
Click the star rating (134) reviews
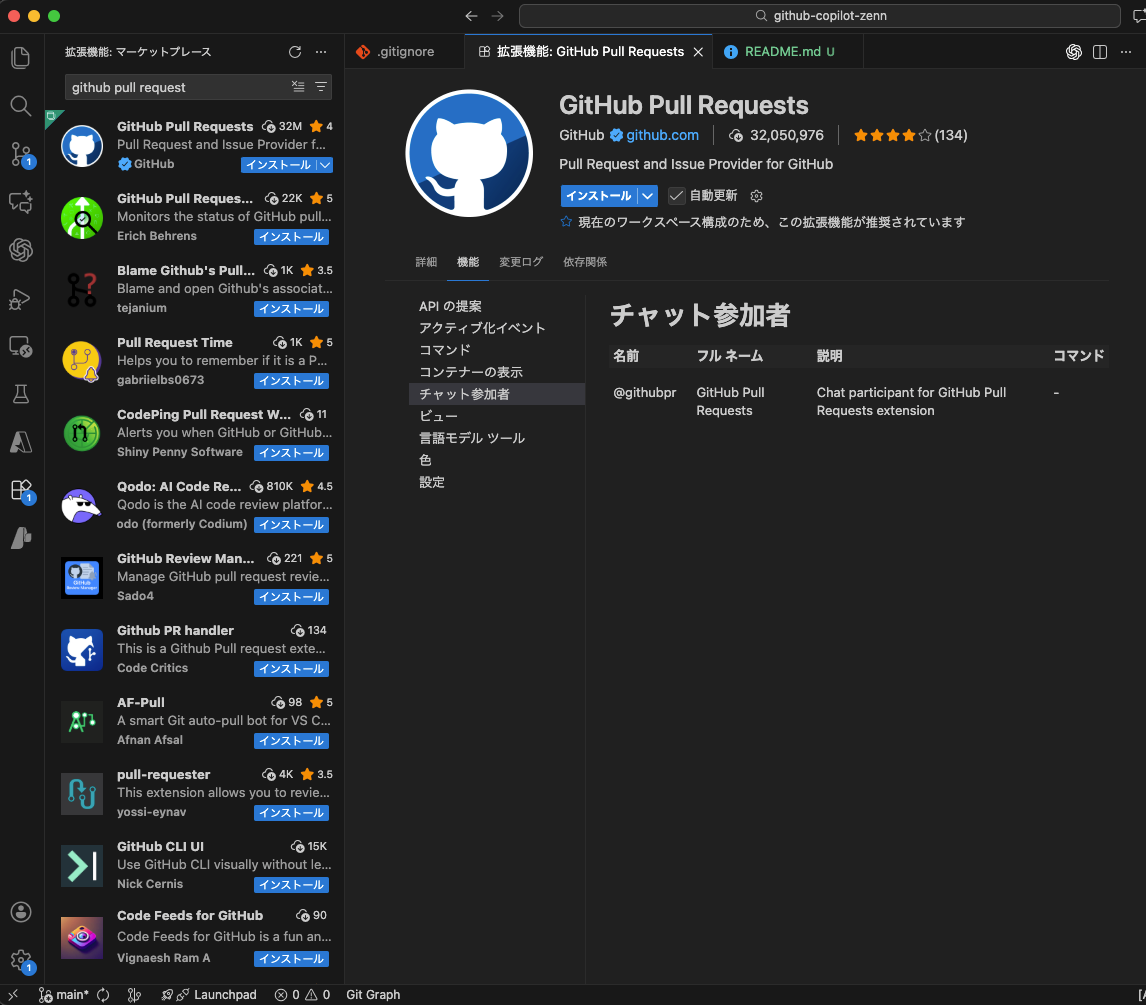910,135
